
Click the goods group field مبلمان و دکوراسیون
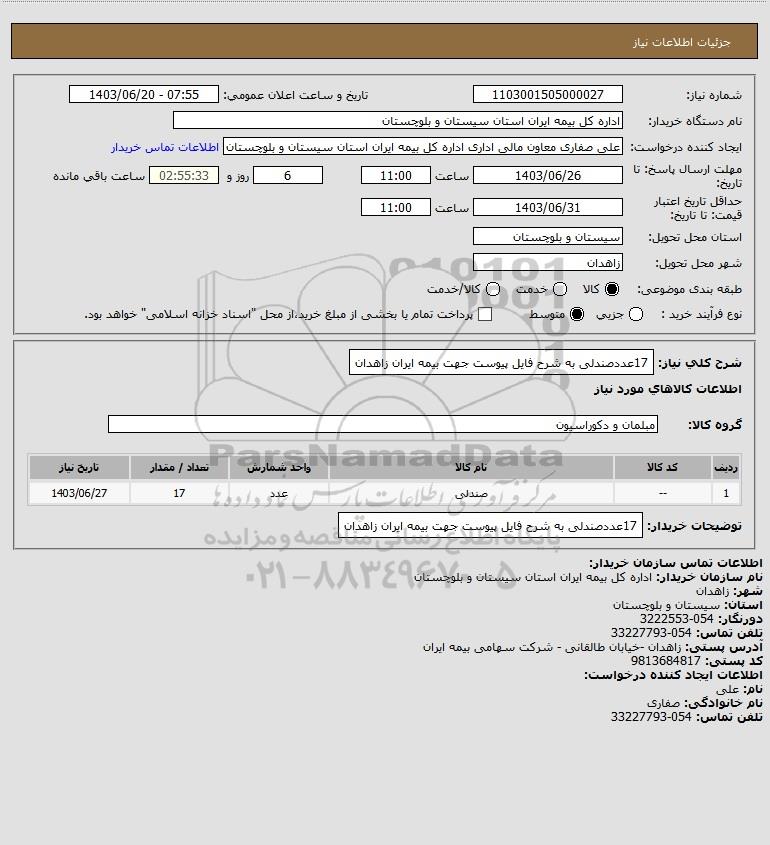[x=383, y=425]
